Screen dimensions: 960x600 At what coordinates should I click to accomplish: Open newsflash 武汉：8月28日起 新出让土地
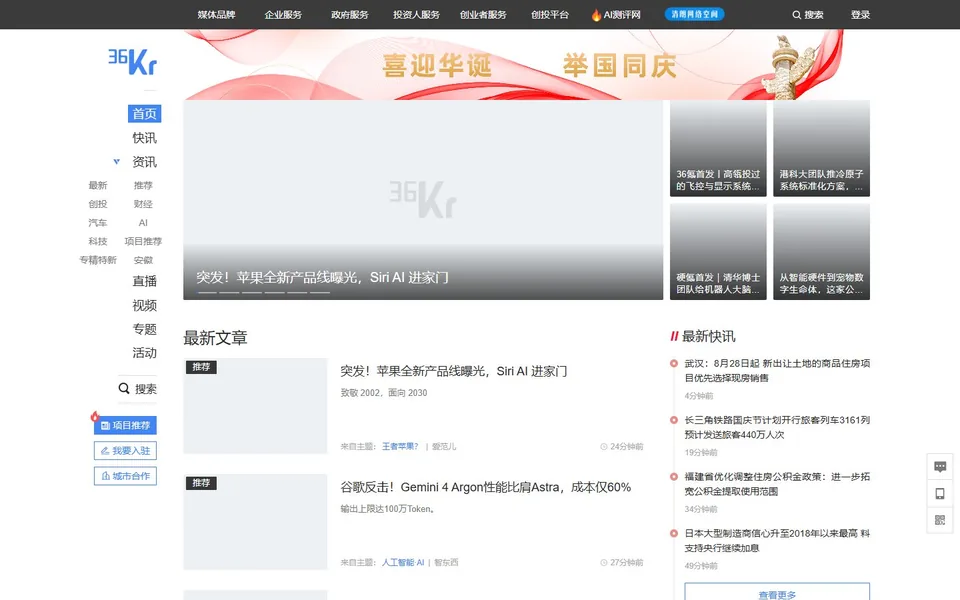(x=777, y=370)
